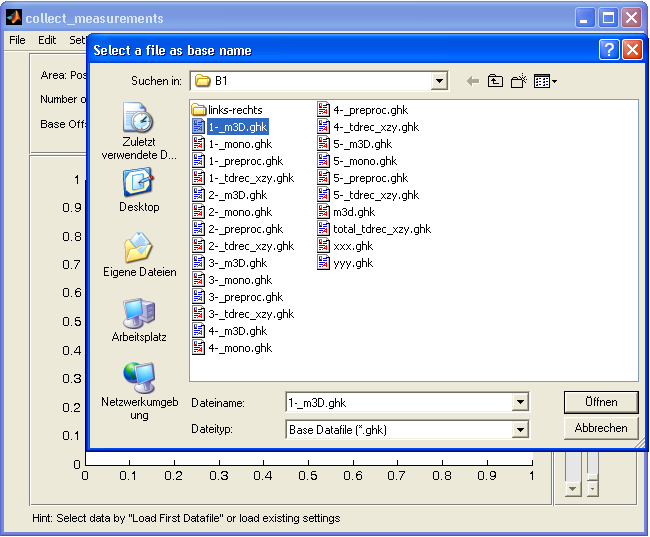
Task: Select file 1-_tdrec_xzy.ghk
Action: 243,178
